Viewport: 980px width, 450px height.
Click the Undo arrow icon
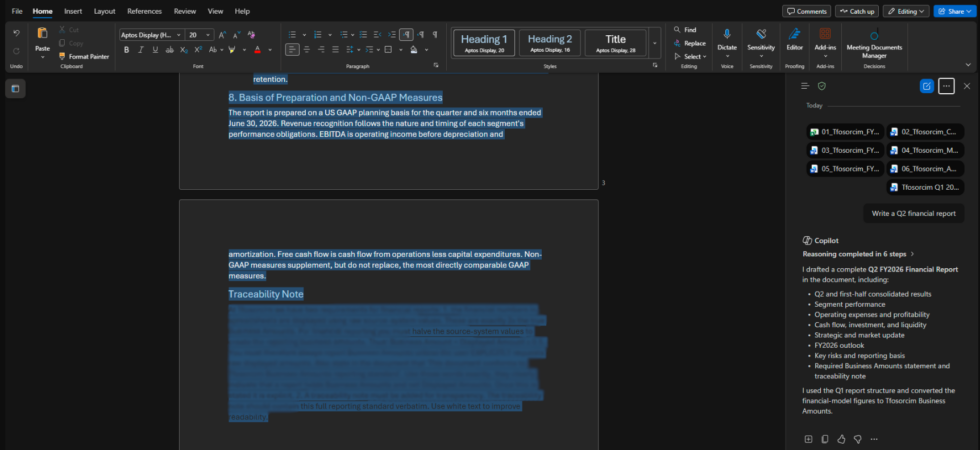(x=16, y=33)
